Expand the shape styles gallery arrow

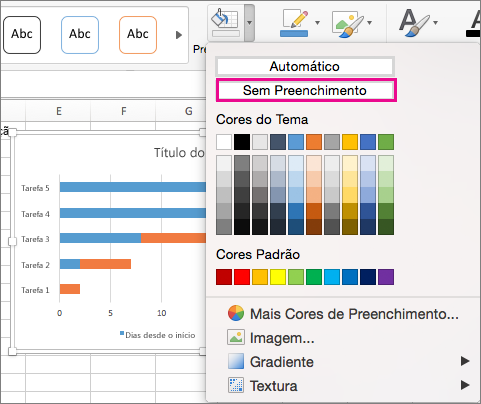click(179, 35)
